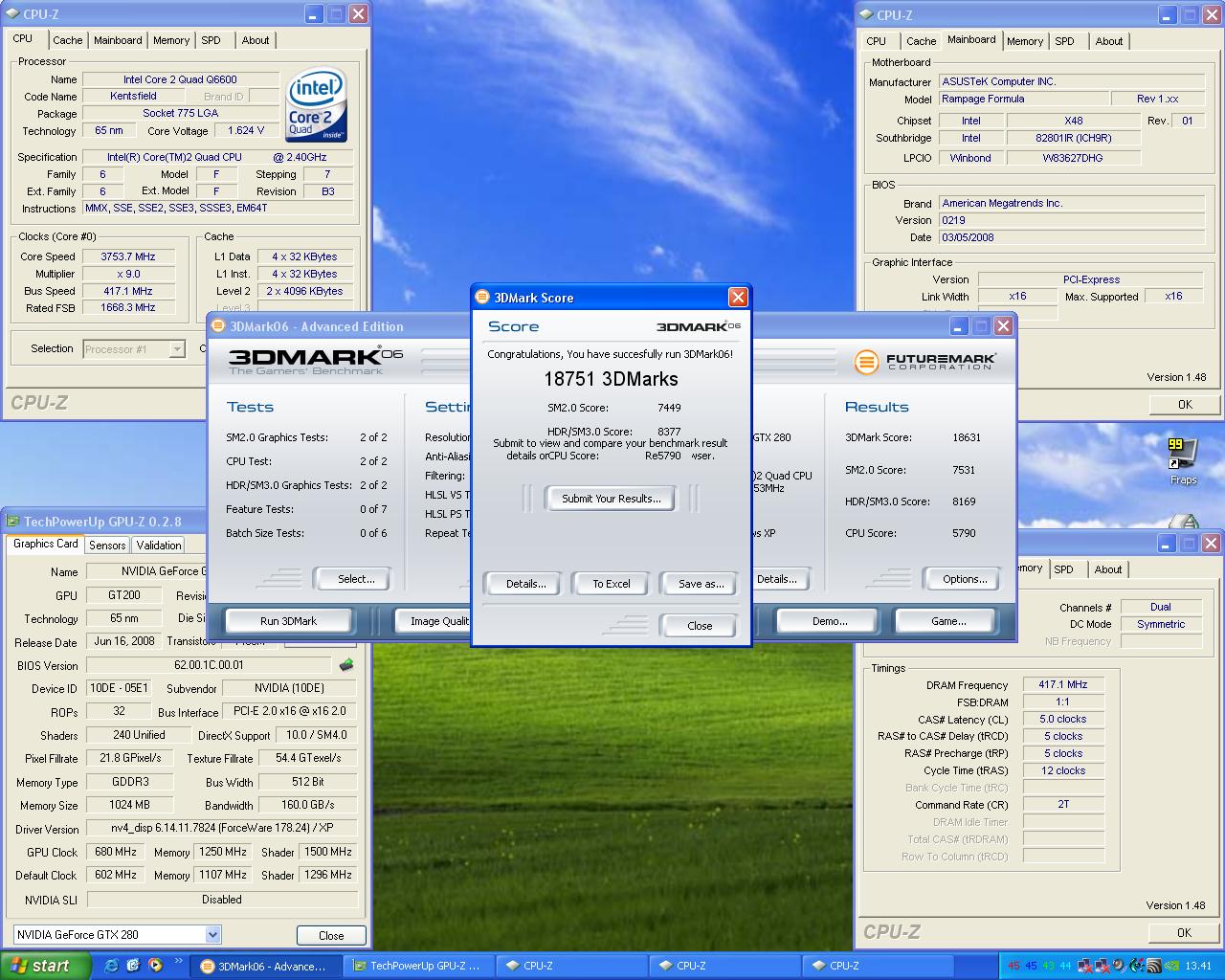Open the Windows start menu
The width and height of the screenshot is (1225, 980).
point(45,966)
